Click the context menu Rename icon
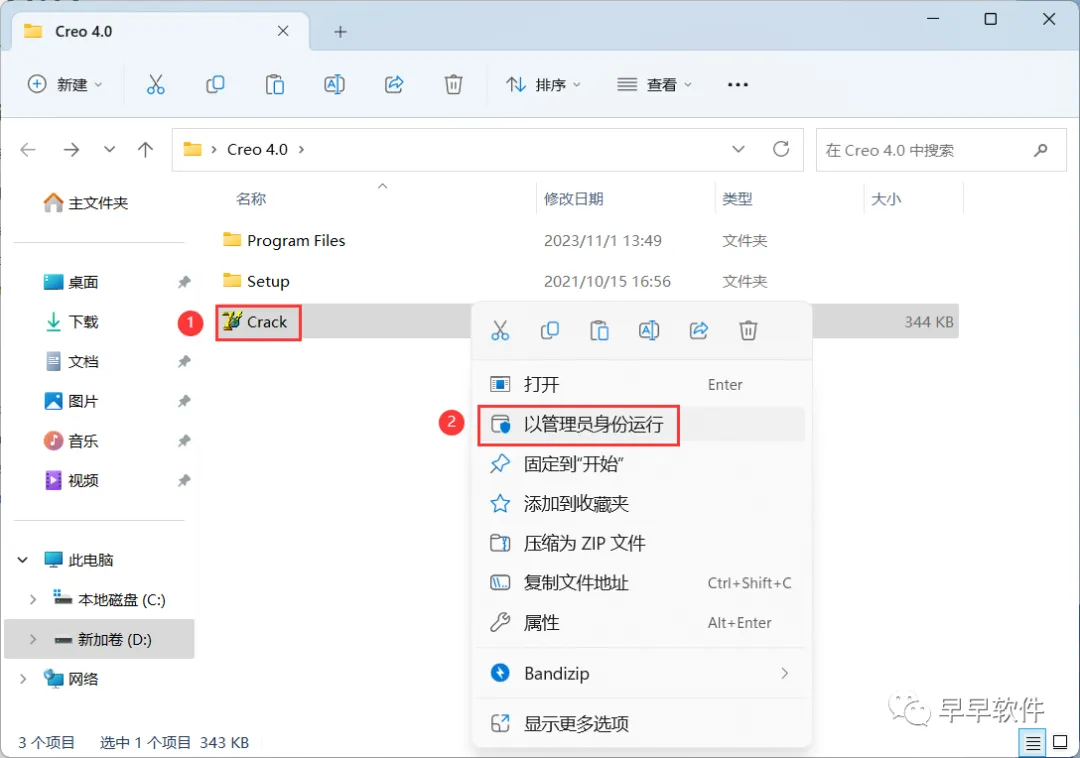Screen dimensions: 1080x758 [649, 330]
